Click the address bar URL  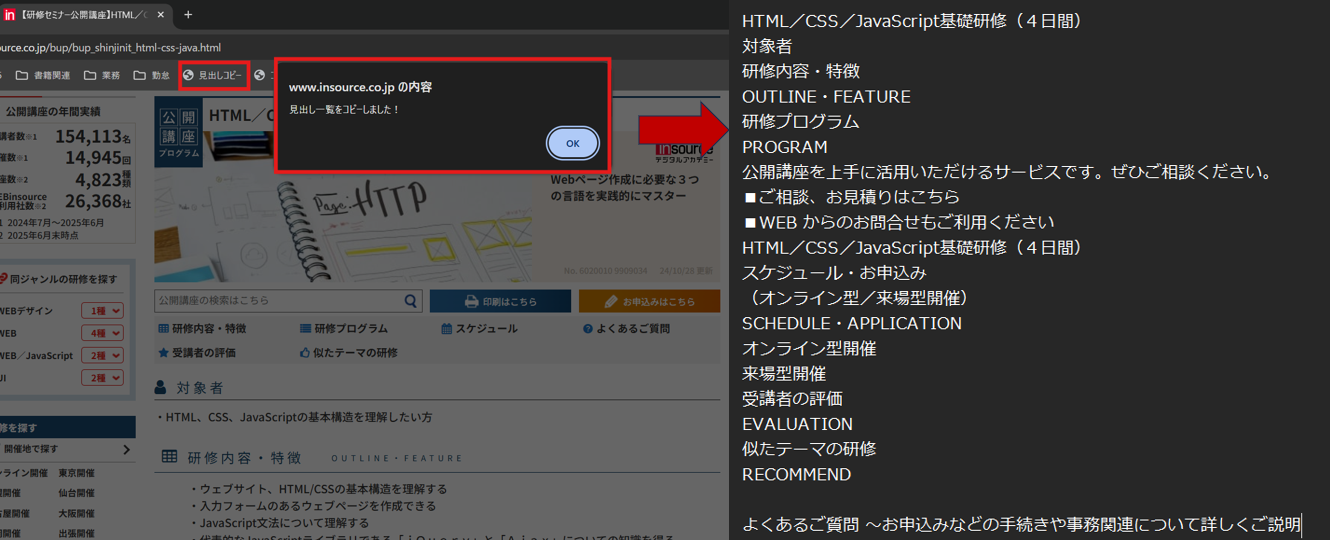click(110, 47)
